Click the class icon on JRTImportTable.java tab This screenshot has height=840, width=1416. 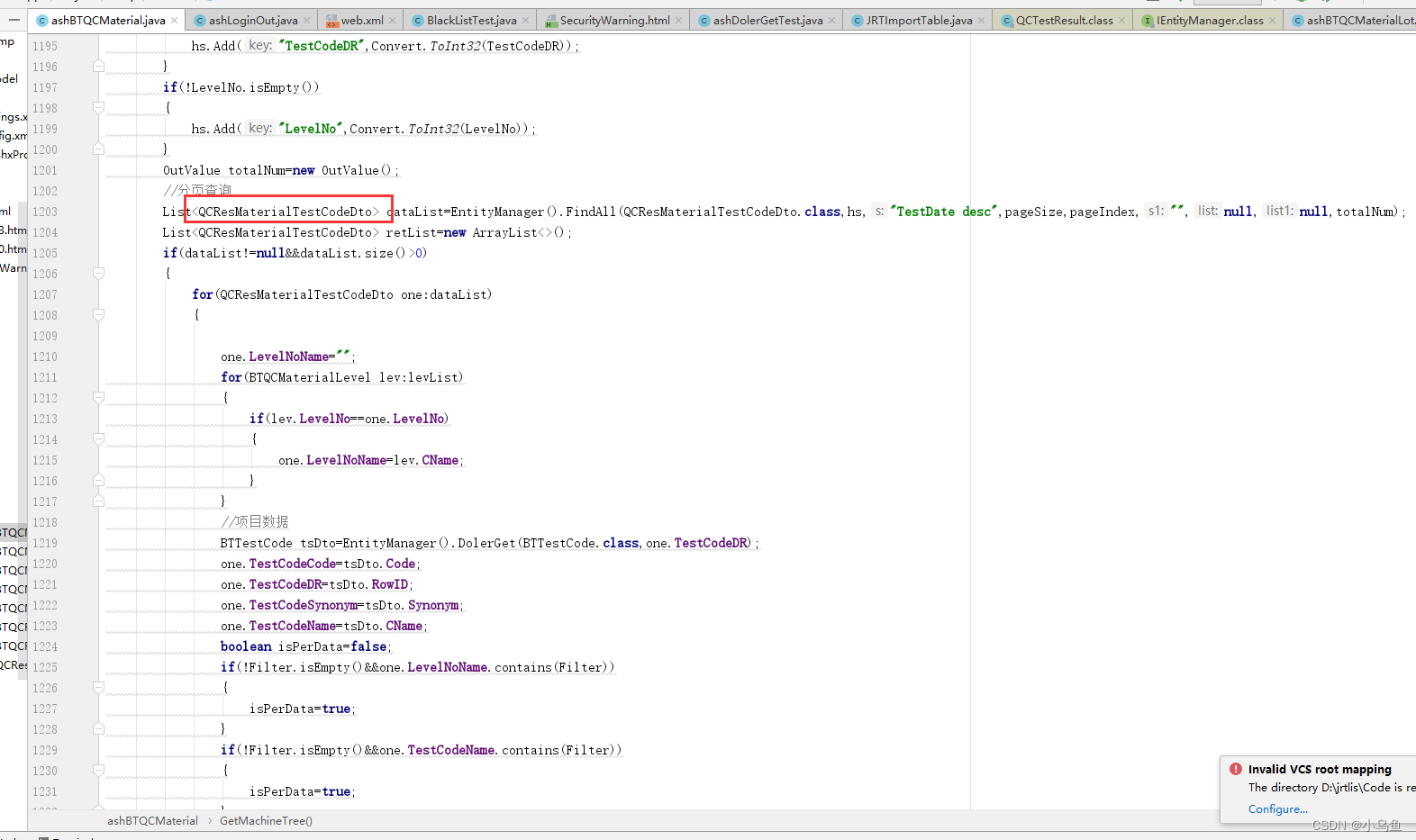[x=858, y=20]
